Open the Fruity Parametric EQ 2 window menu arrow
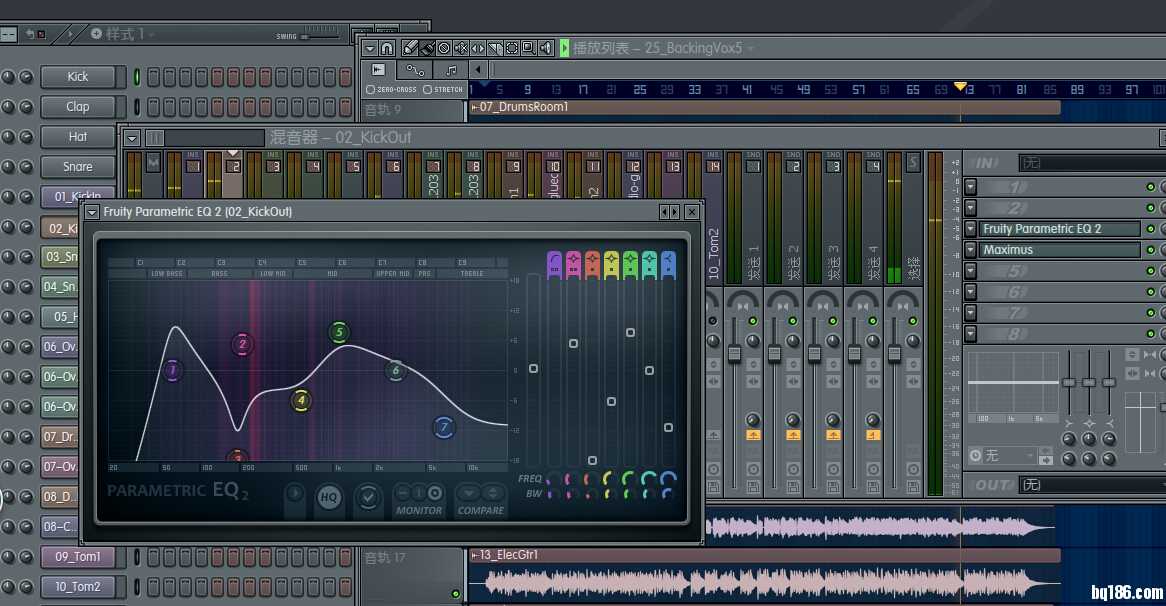The image size is (1166, 606). [92, 212]
